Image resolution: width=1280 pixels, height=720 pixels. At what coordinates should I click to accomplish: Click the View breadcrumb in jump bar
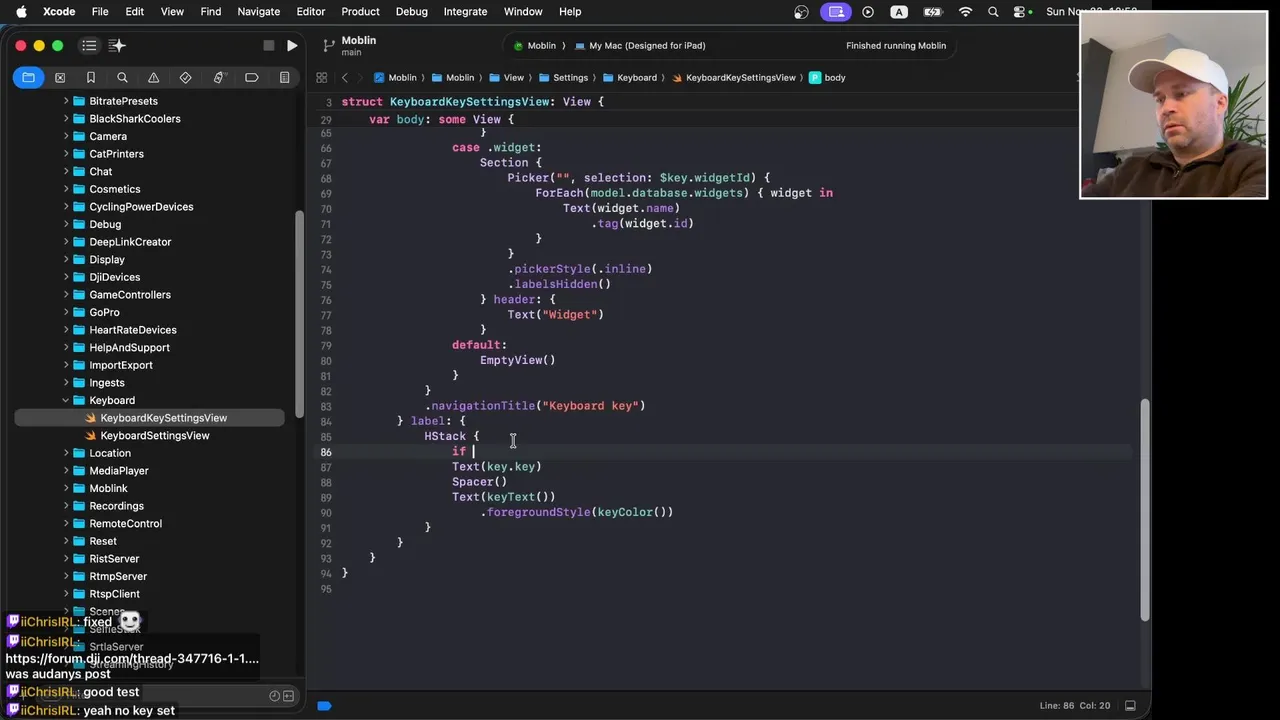coord(506,77)
